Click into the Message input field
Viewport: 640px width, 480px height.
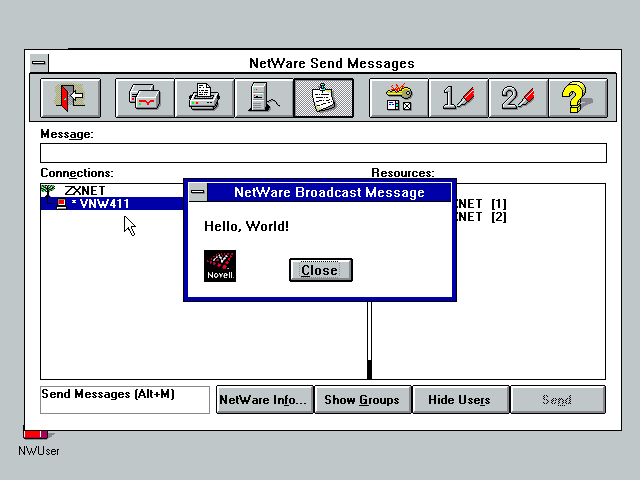click(323, 153)
